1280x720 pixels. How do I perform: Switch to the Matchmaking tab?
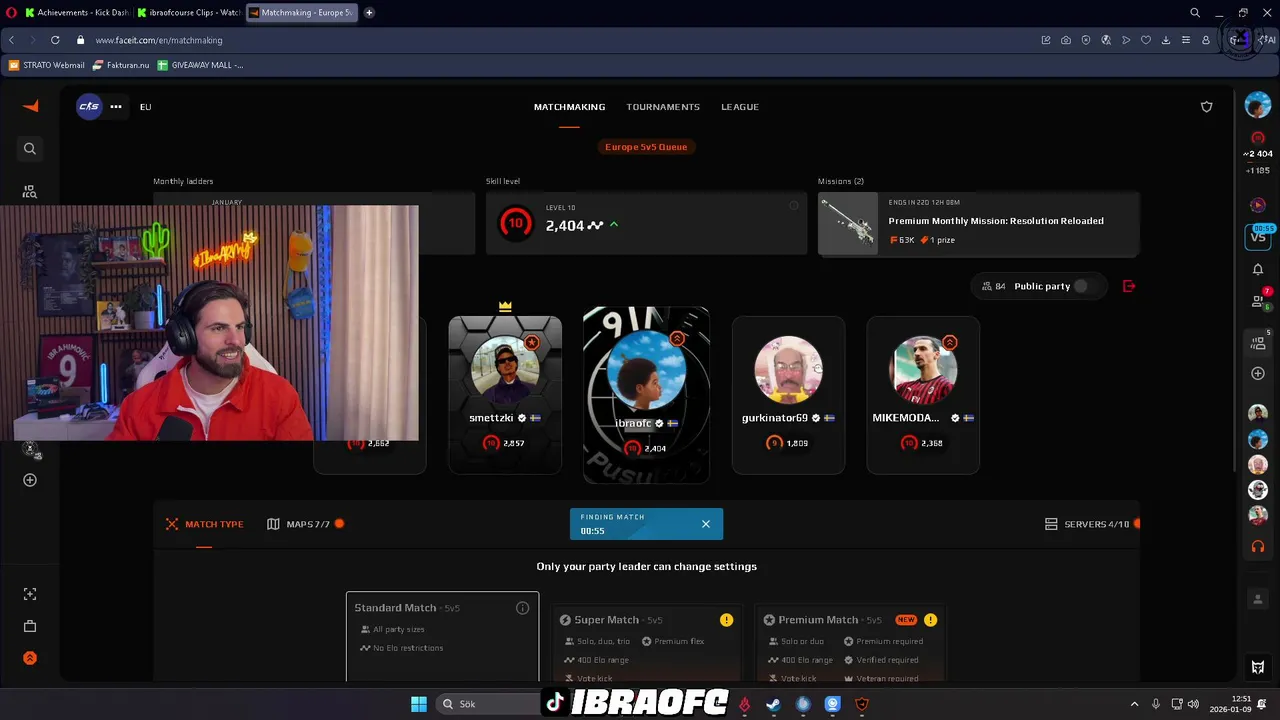click(569, 107)
